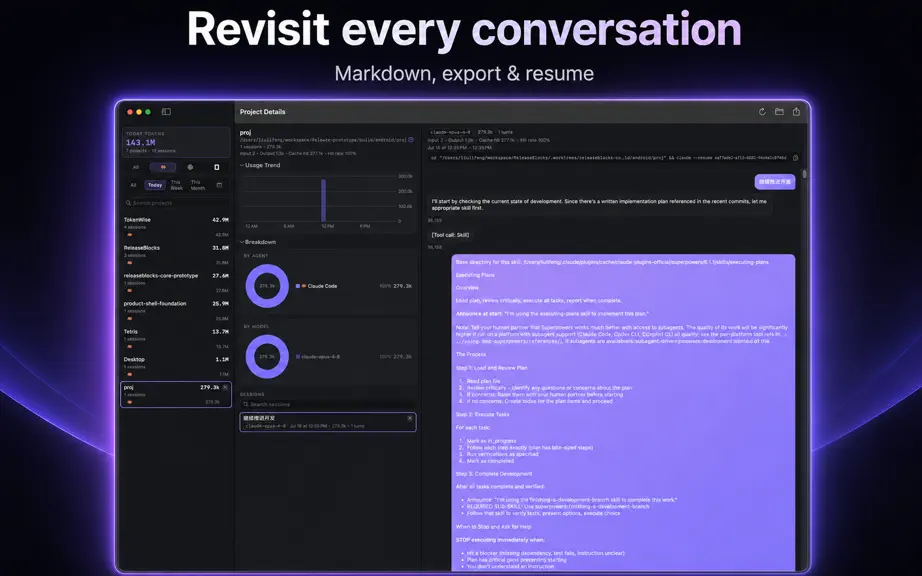Copy the resume command with clipboard icon
This screenshot has height=576, width=922.
coord(796,158)
